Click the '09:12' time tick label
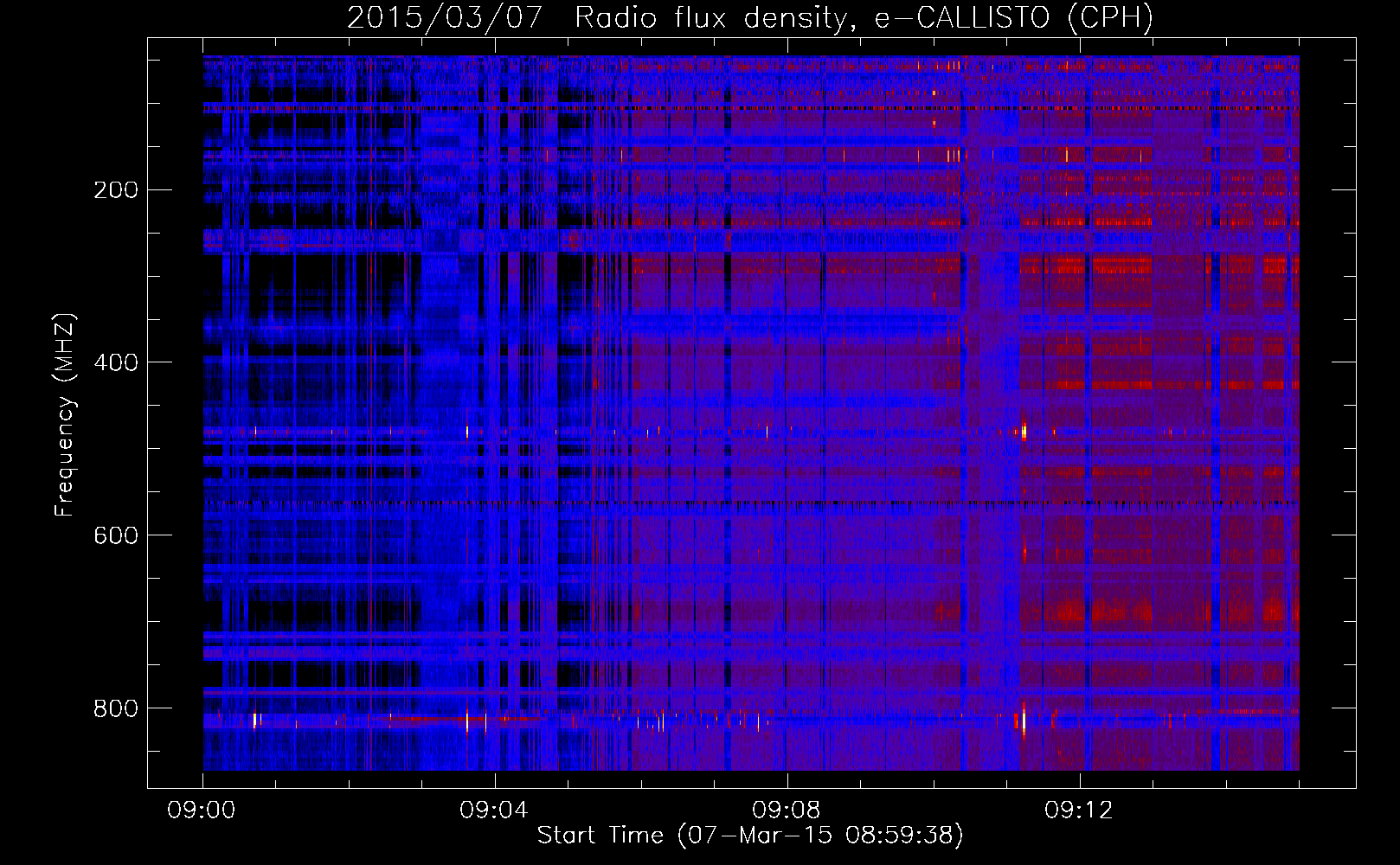The height and width of the screenshot is (865, 1400). 1079,811
